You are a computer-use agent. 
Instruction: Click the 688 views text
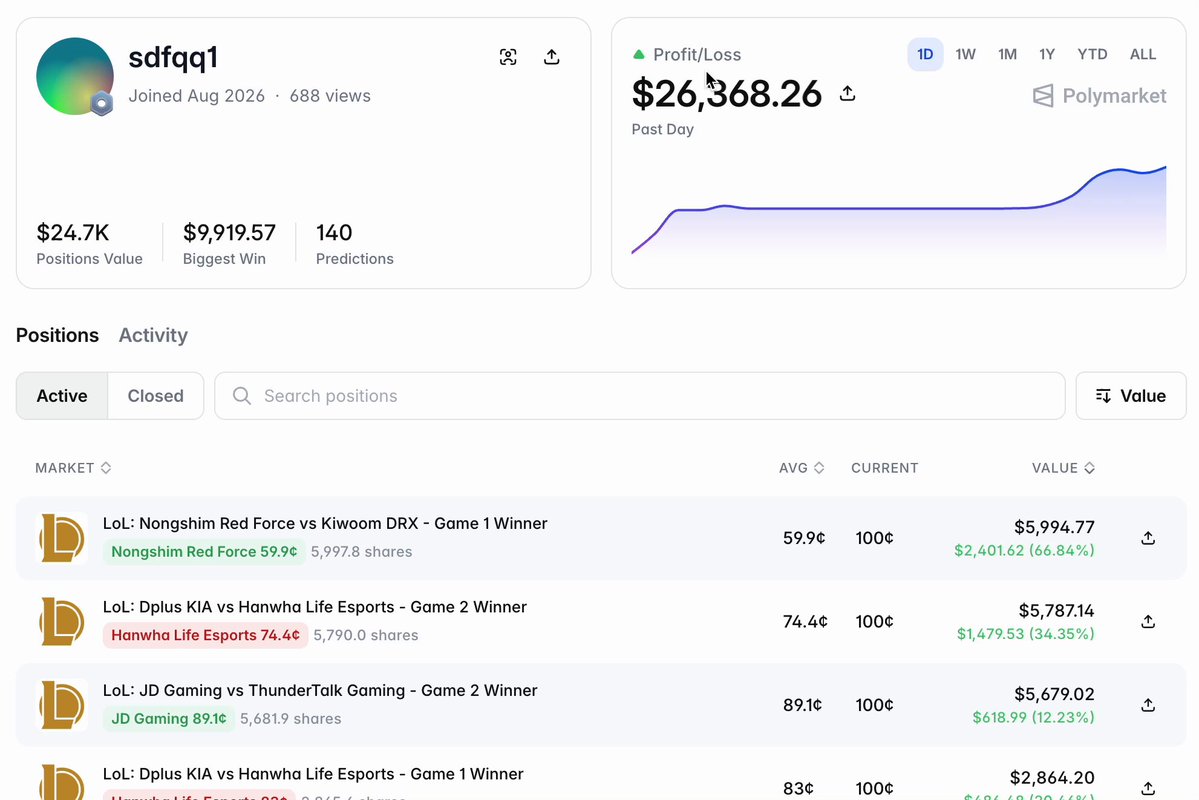[x=330, y=96]
